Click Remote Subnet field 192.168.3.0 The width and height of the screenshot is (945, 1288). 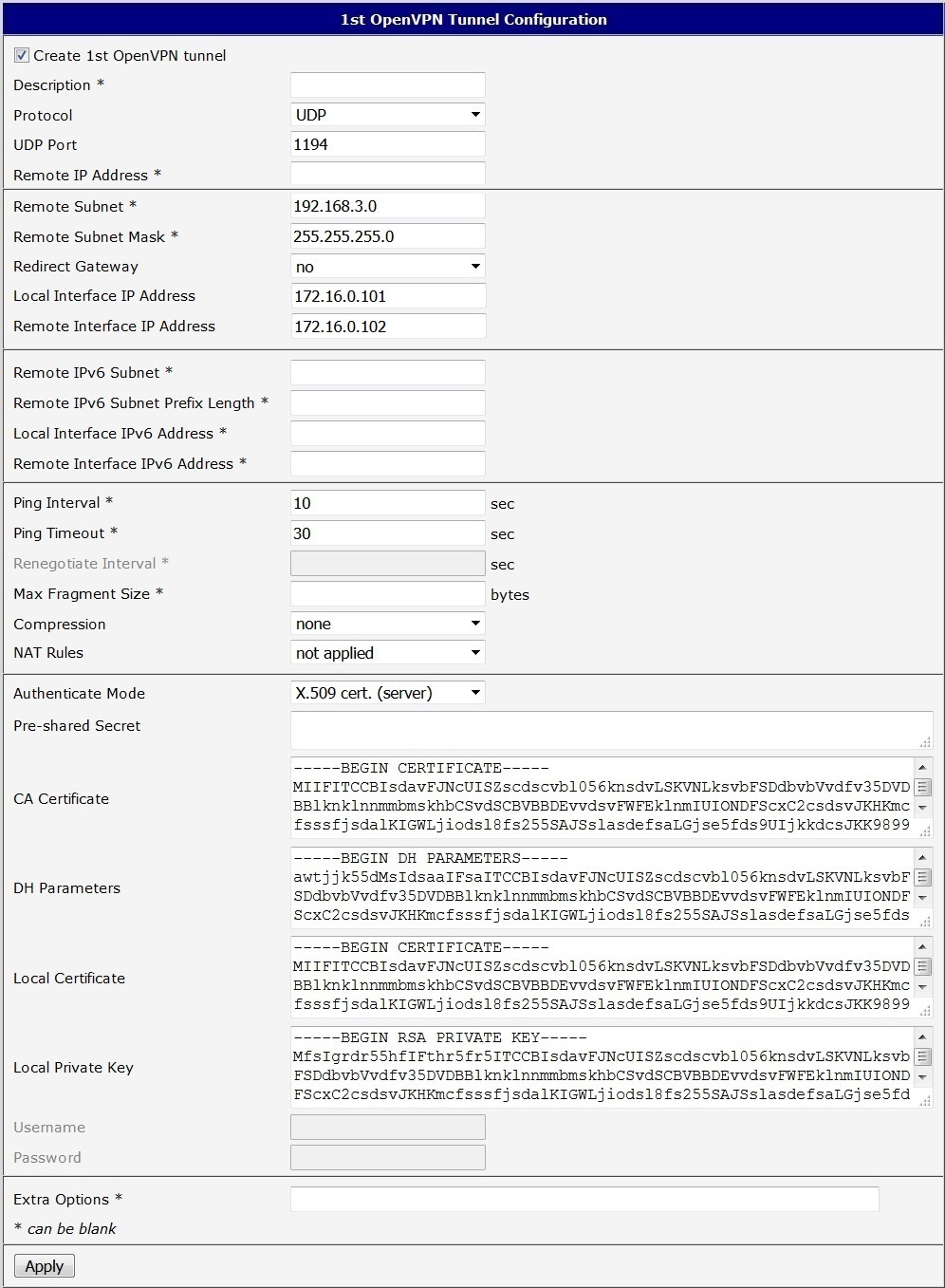(387, 206)
